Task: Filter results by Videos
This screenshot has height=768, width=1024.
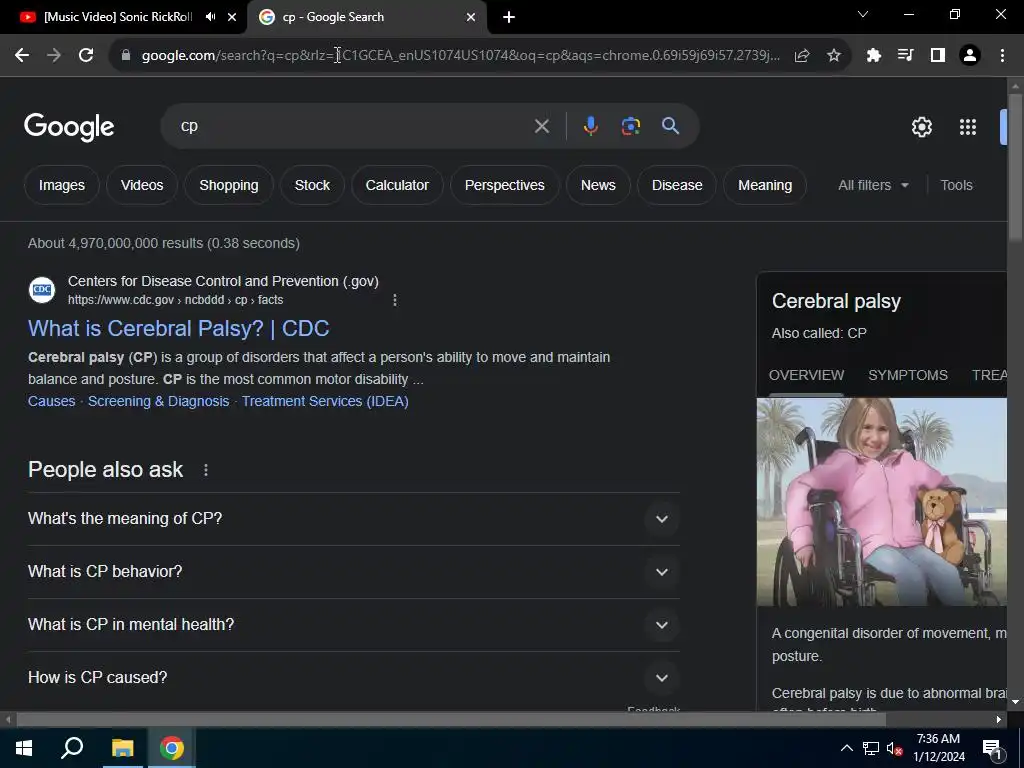Action: click(142, 185)
